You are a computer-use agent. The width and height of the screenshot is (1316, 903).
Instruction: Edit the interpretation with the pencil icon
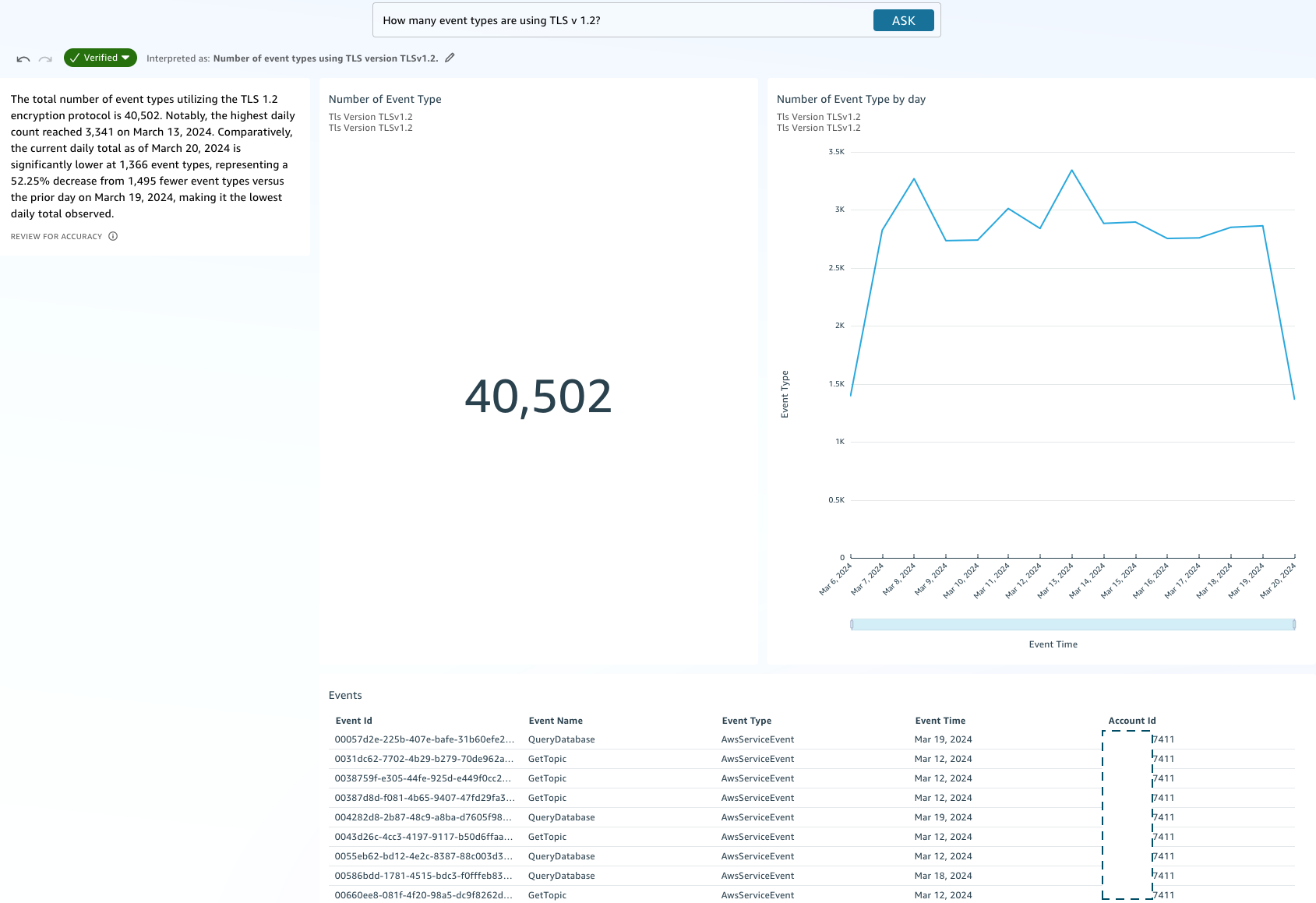(450, 58)
